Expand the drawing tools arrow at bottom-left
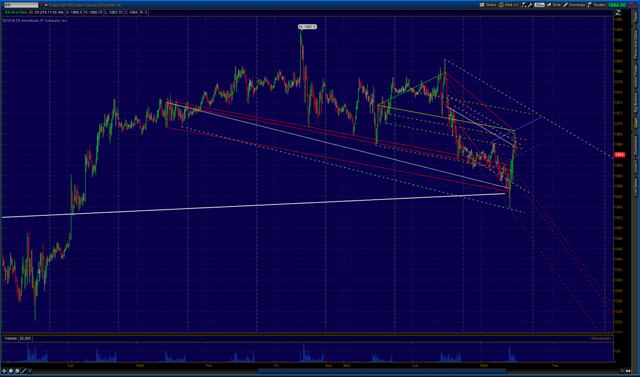 point(30,371)
